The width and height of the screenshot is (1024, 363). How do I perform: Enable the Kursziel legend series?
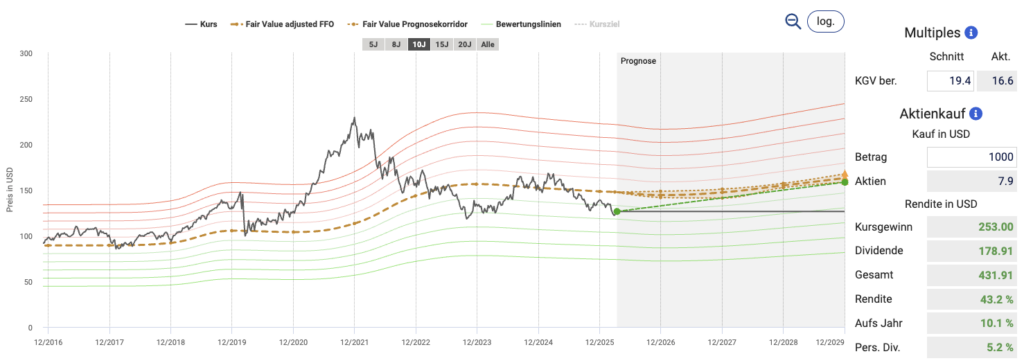[x=596, y=24]
